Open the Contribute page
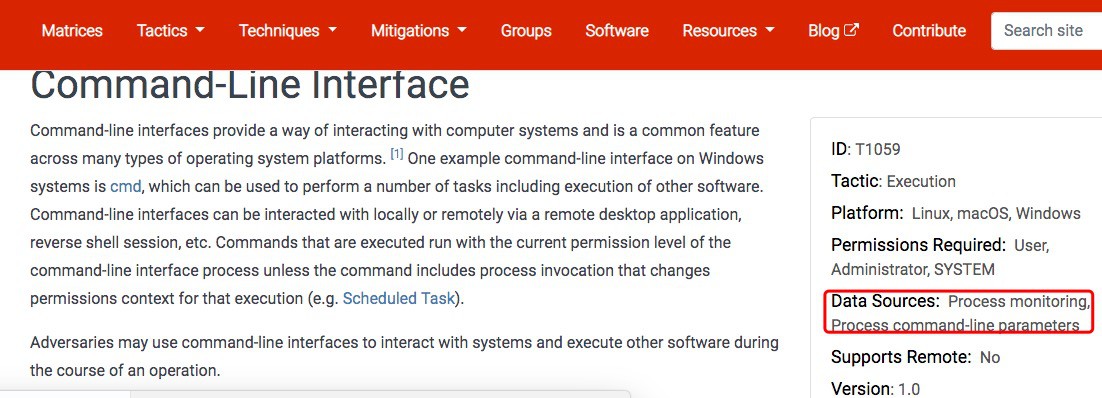Screen dimensions: 1102x398 point(928,31)
